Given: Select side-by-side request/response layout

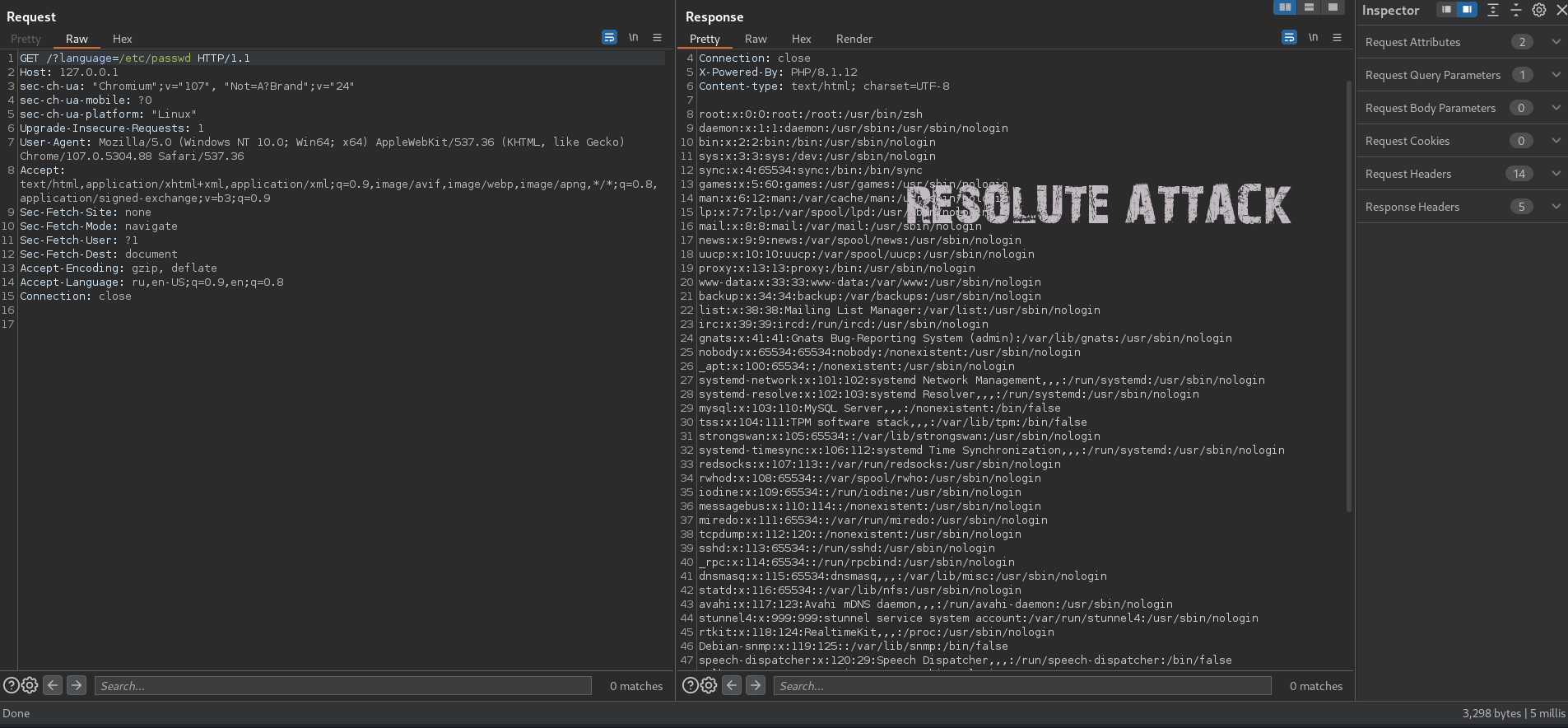Looking at the screenshot, I should [1285, 7].
